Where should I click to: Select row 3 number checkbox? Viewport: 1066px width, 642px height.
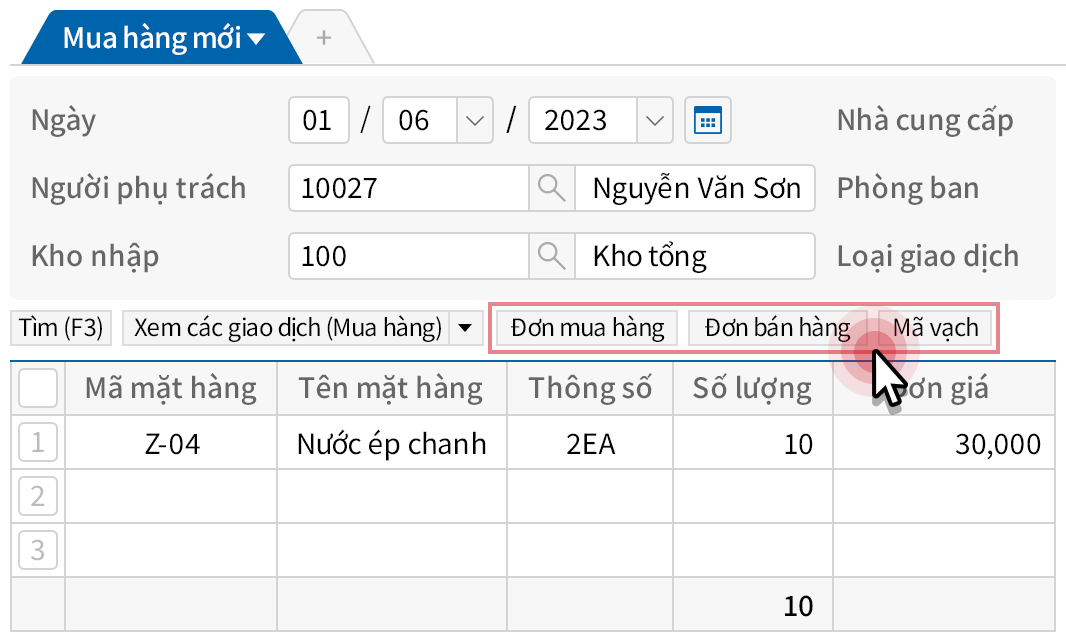coord(38,550)
